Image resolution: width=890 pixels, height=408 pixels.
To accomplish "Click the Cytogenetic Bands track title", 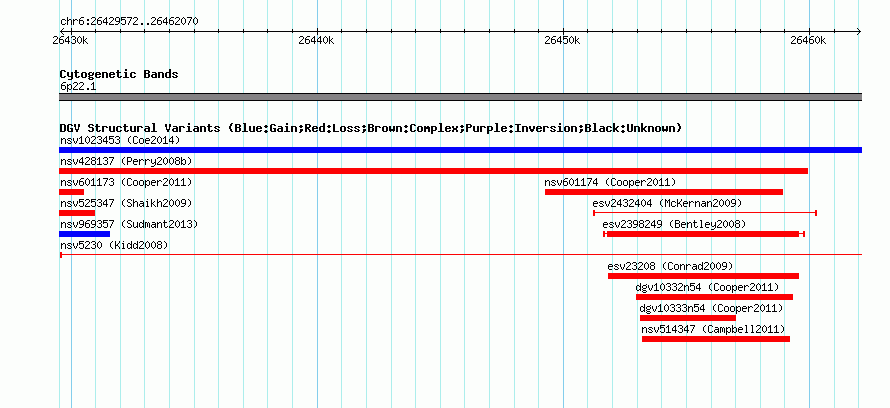I will (119, 74).
